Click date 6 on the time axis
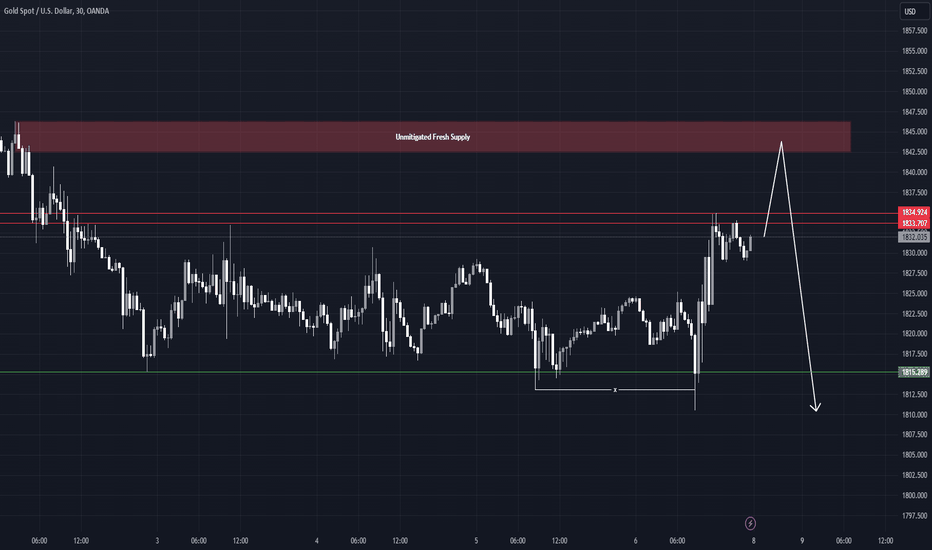932x550 pixels. point(635,541)
